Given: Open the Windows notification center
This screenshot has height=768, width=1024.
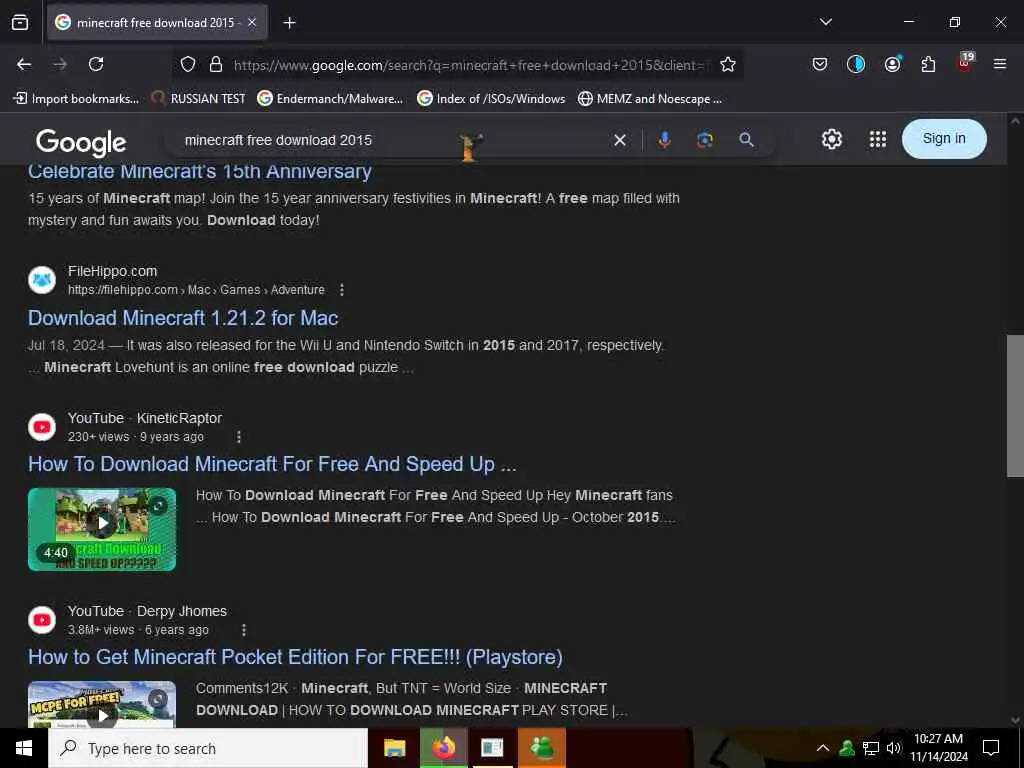Looking at the screenshot, I should pyautogui.click(x=991, y=748).
